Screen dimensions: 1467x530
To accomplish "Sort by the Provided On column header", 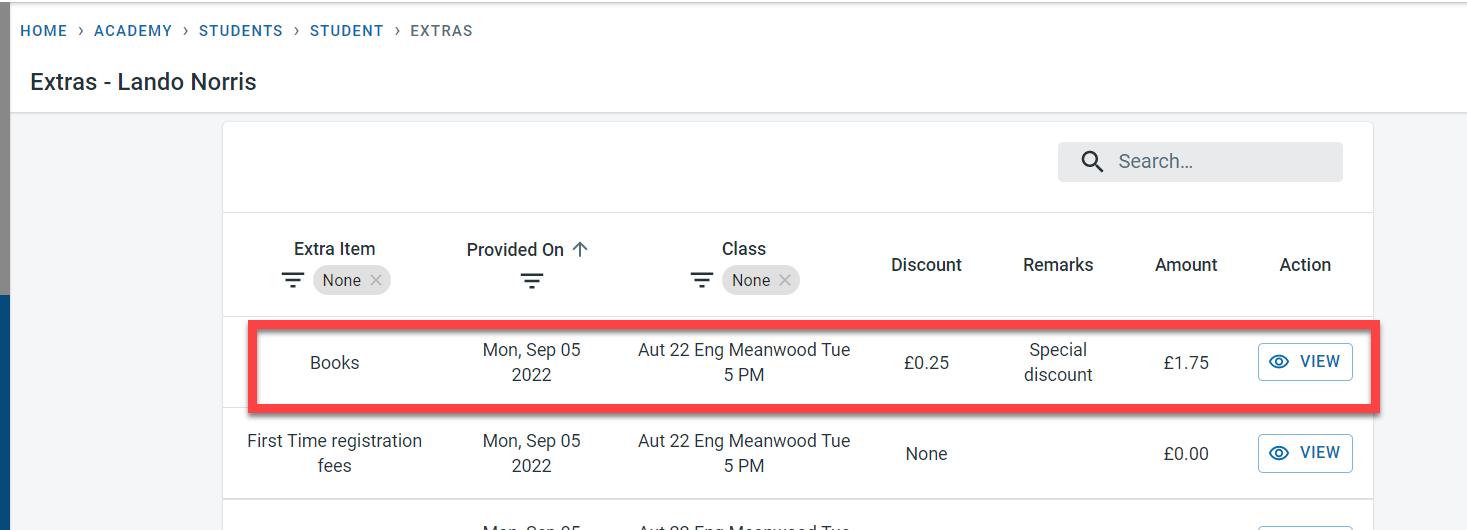I will pyautogui.click(x=515, y=249).
